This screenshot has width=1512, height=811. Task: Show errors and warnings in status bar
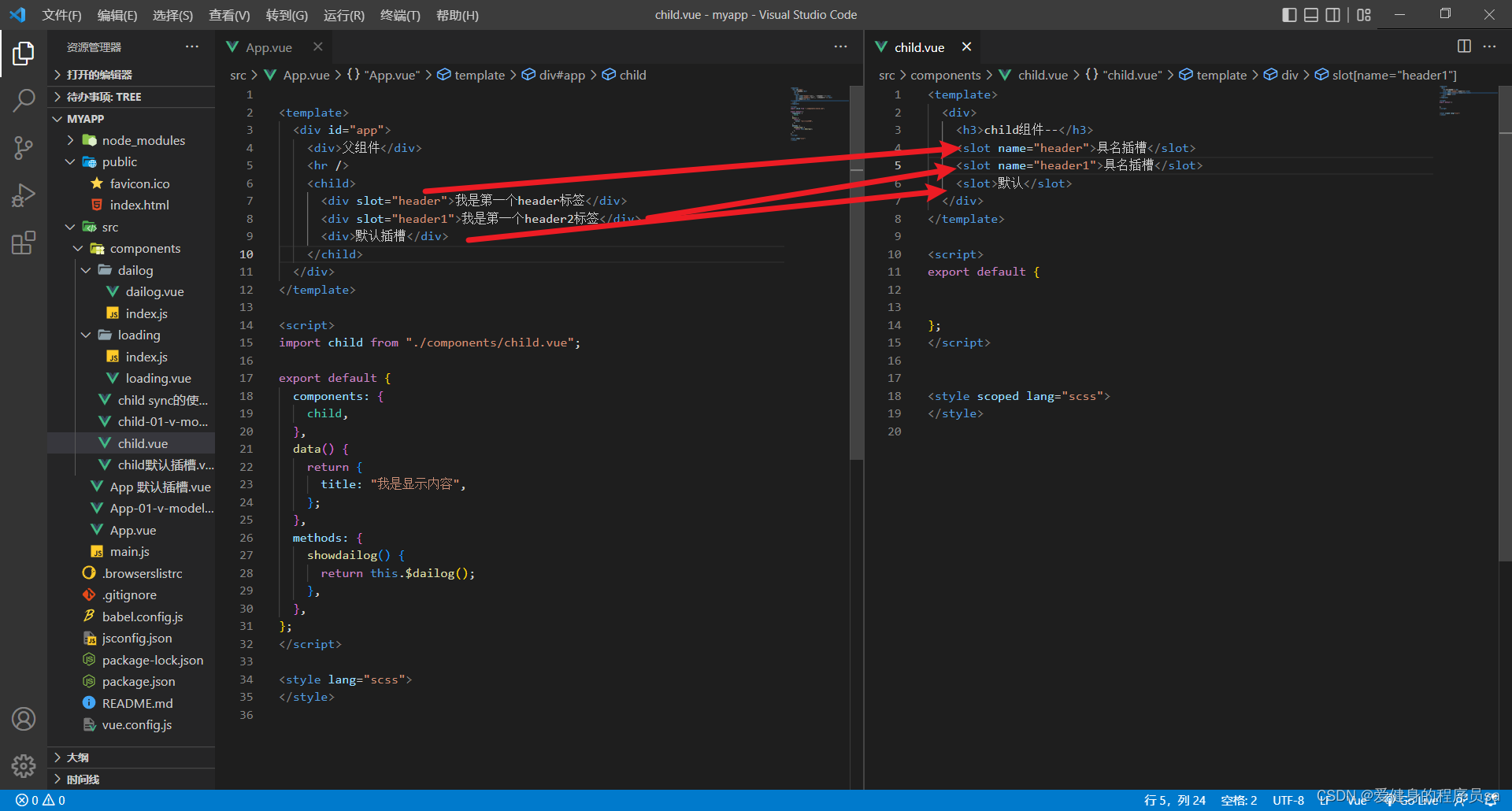click(40, 800)
